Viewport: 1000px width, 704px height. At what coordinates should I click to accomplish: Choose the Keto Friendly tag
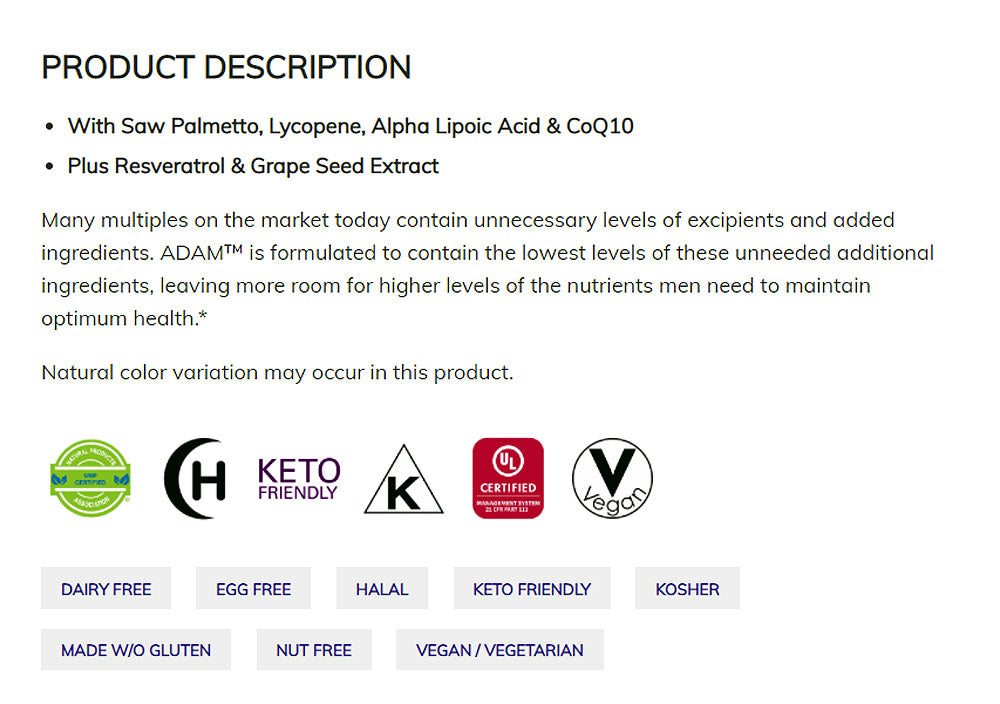(x=532, y=589)
